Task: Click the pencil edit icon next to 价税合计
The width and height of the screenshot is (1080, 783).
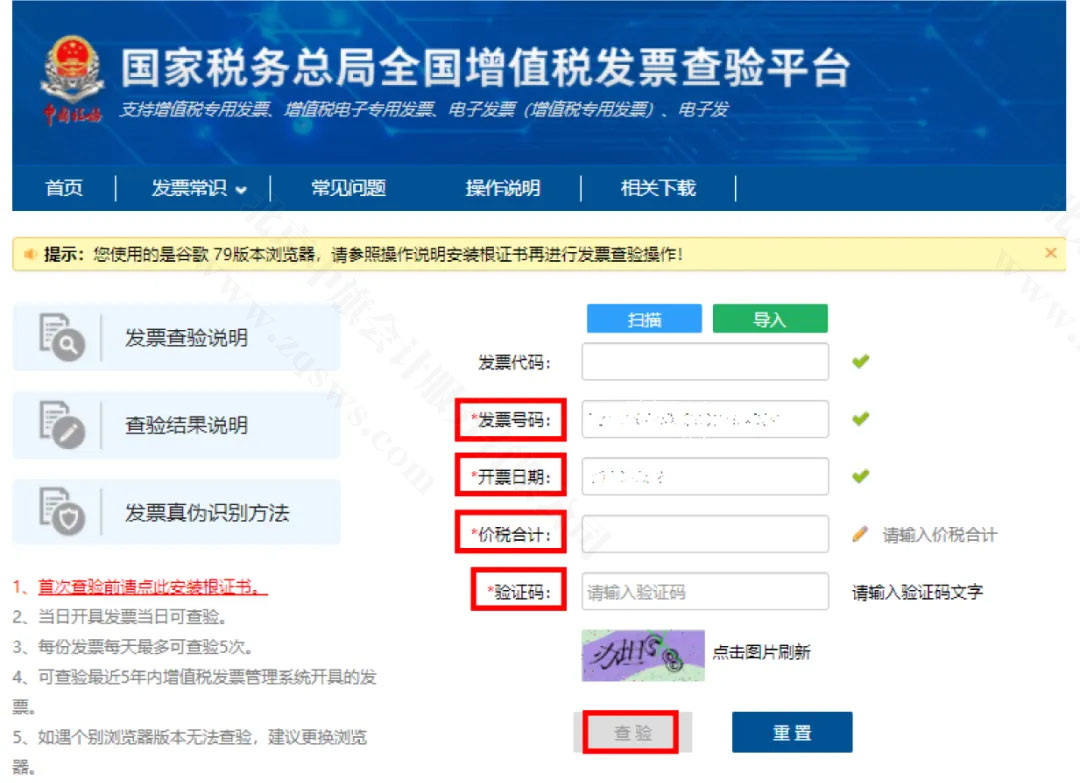Action: tap(861, 533)
